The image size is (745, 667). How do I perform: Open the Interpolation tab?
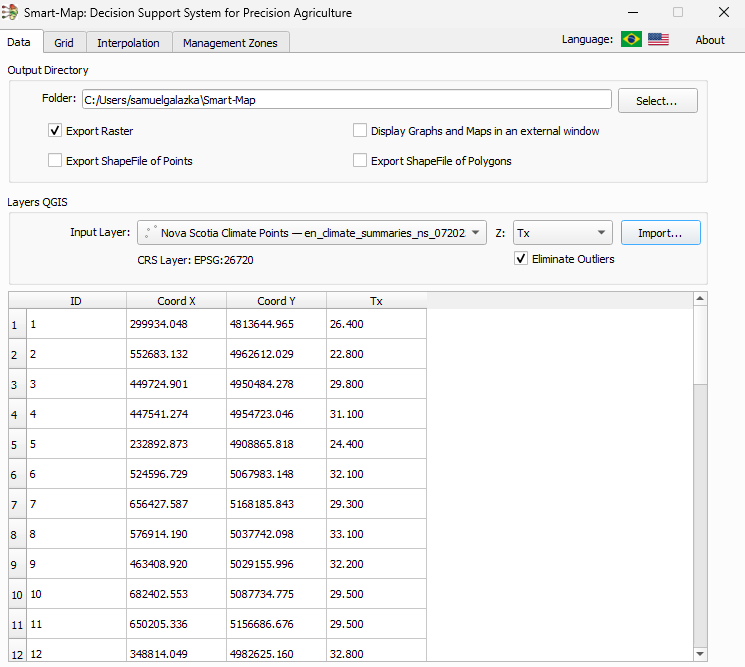(128, 43)
